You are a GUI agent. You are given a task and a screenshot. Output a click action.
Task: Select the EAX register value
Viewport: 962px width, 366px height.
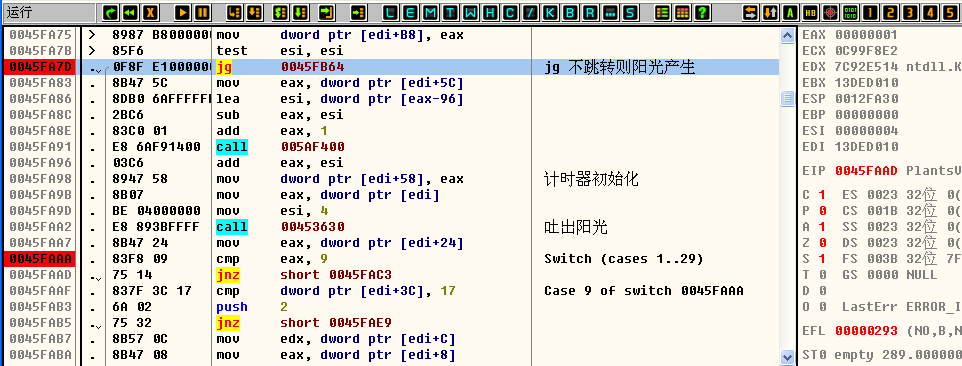pyautogui.click(x=866, y=35)
